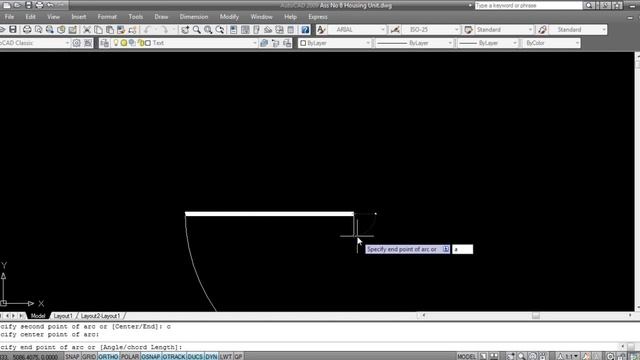
Task: Toggle SNAP mode in status bar
Action: (72, 356)
